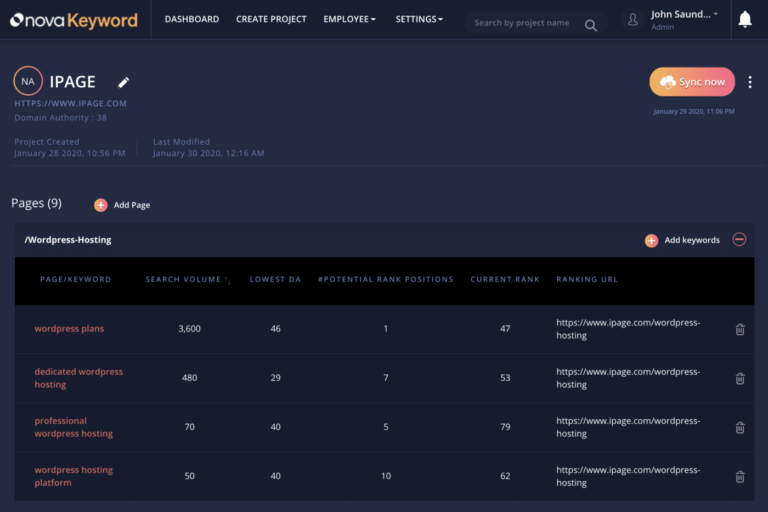Click the Lowest DA column header
The height and width of the screenshot is (512, 768).
(x=275, y=279)
